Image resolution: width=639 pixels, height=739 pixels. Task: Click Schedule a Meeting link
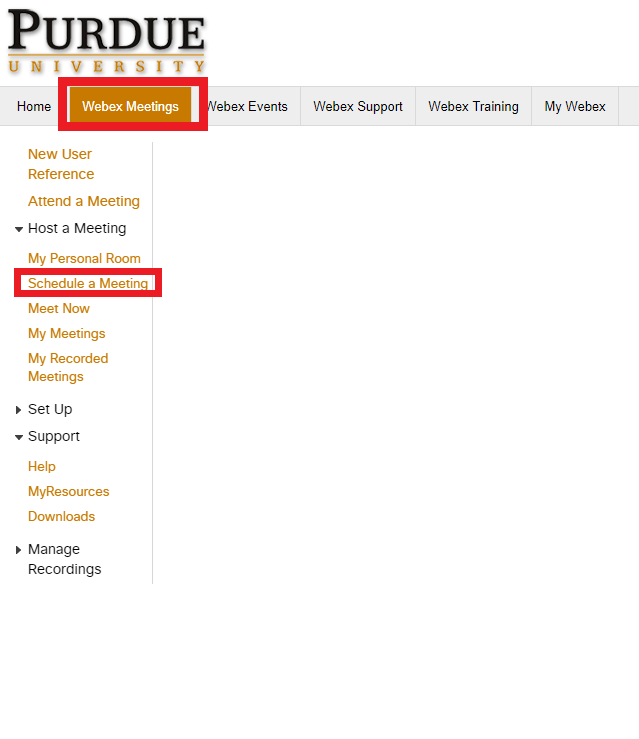88,283
